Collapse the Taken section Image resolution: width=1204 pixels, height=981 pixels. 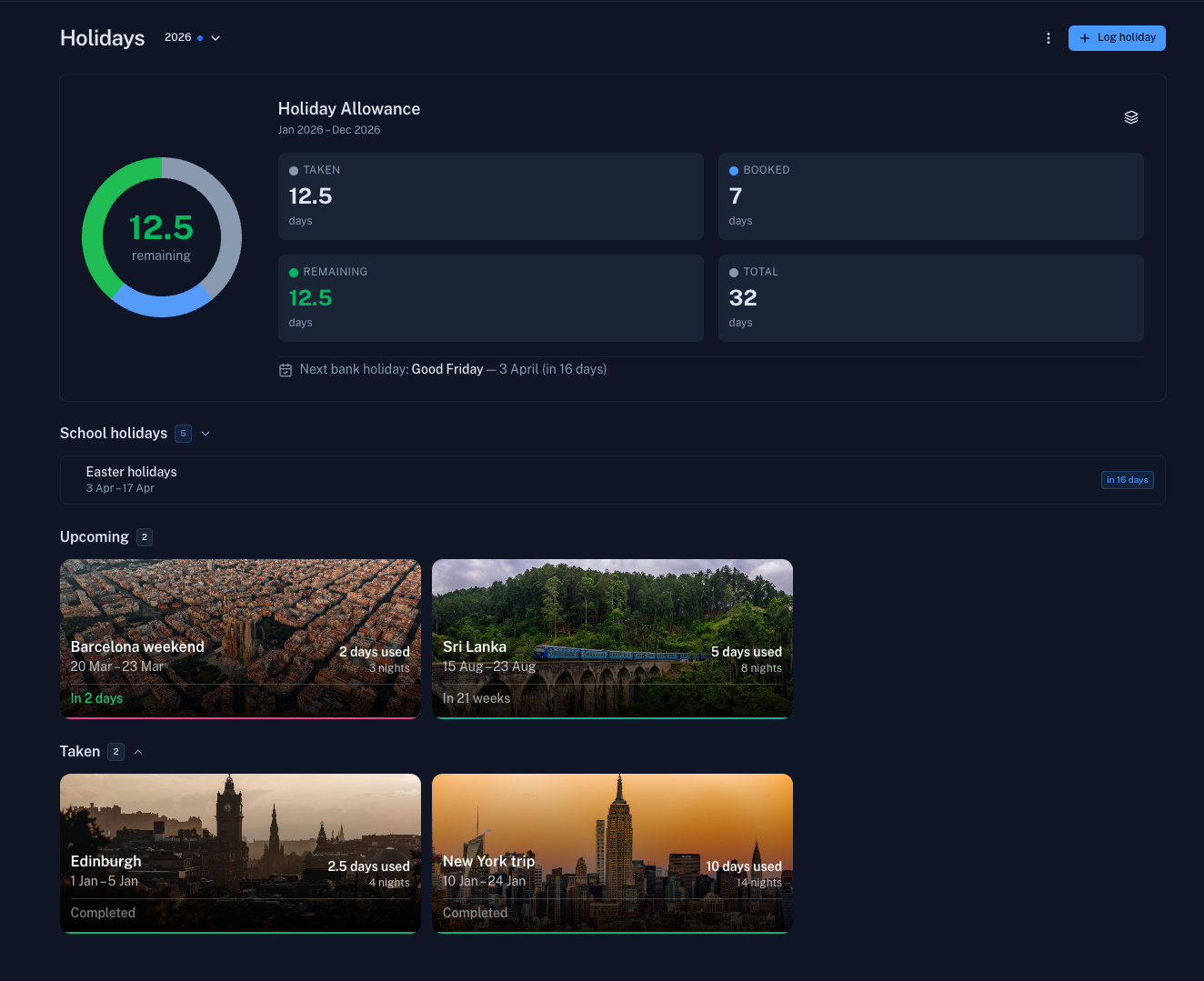point(138,752)
